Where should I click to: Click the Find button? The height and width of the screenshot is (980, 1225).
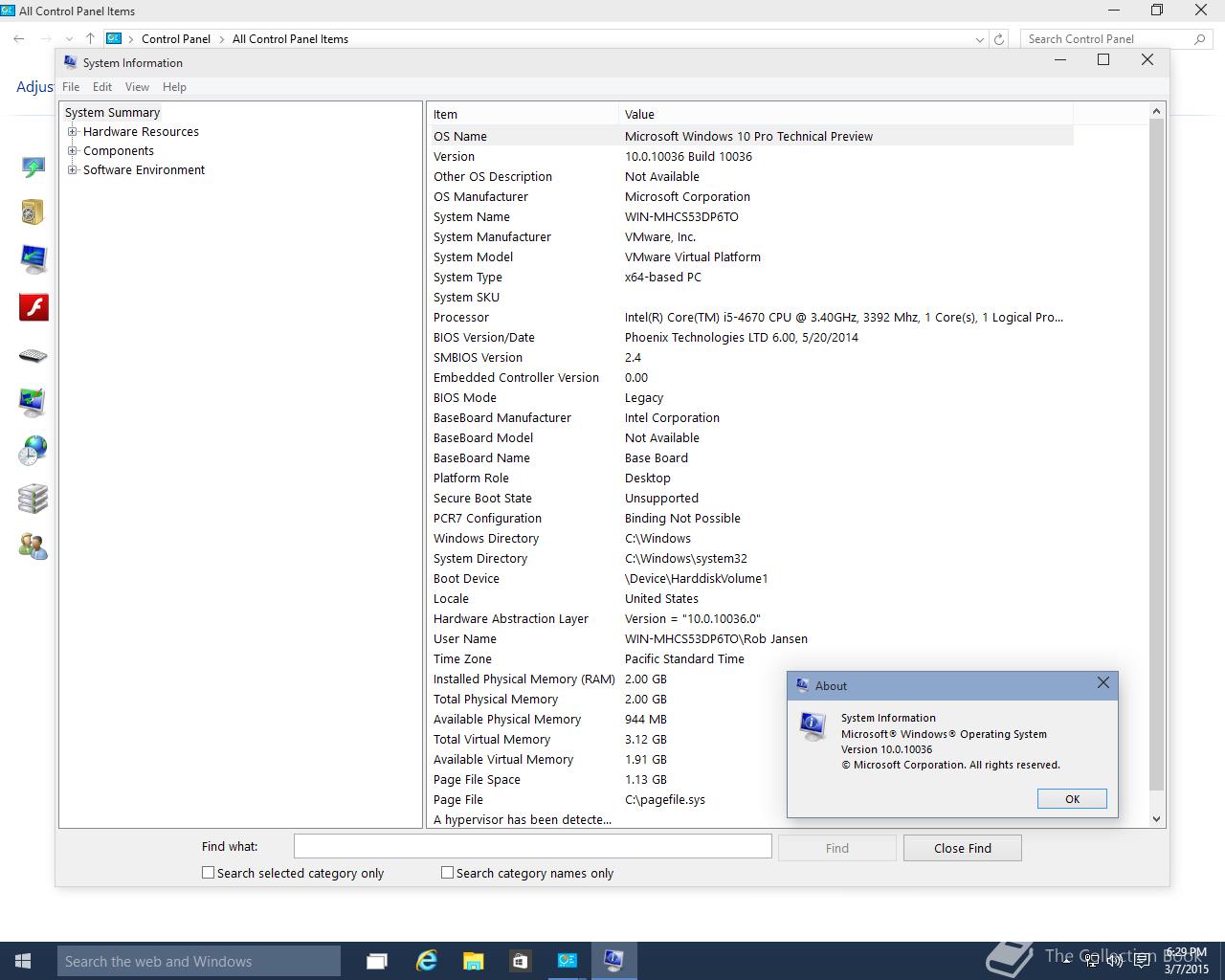pos(837,848)
